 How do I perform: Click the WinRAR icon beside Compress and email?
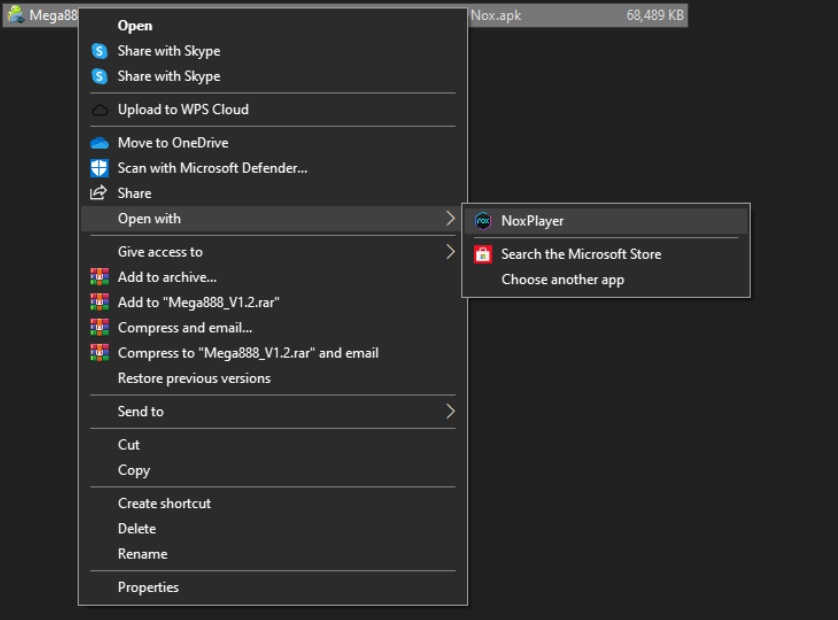[98, 327]
